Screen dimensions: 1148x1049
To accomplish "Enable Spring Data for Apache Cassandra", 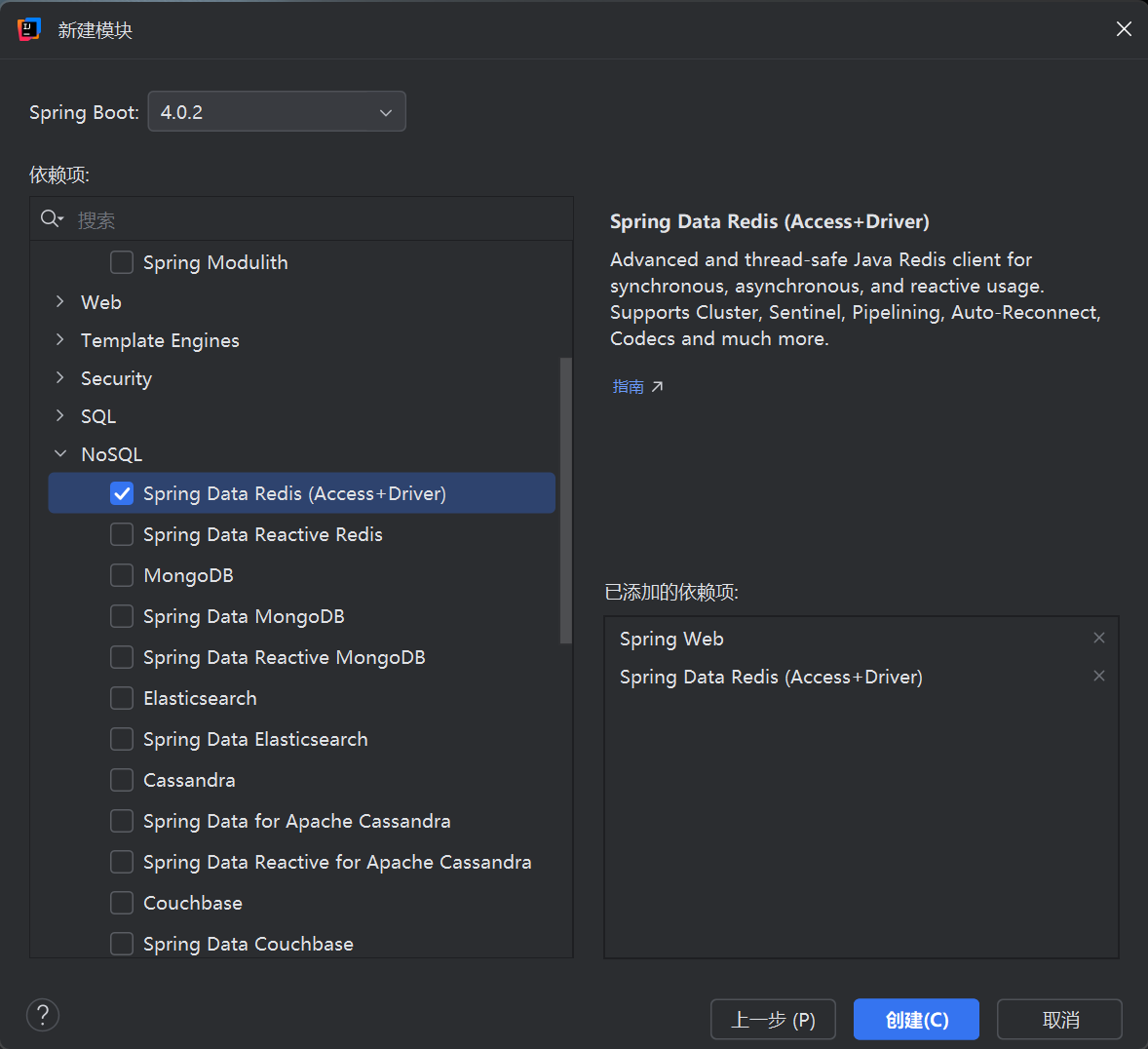I will coord(122,822).
